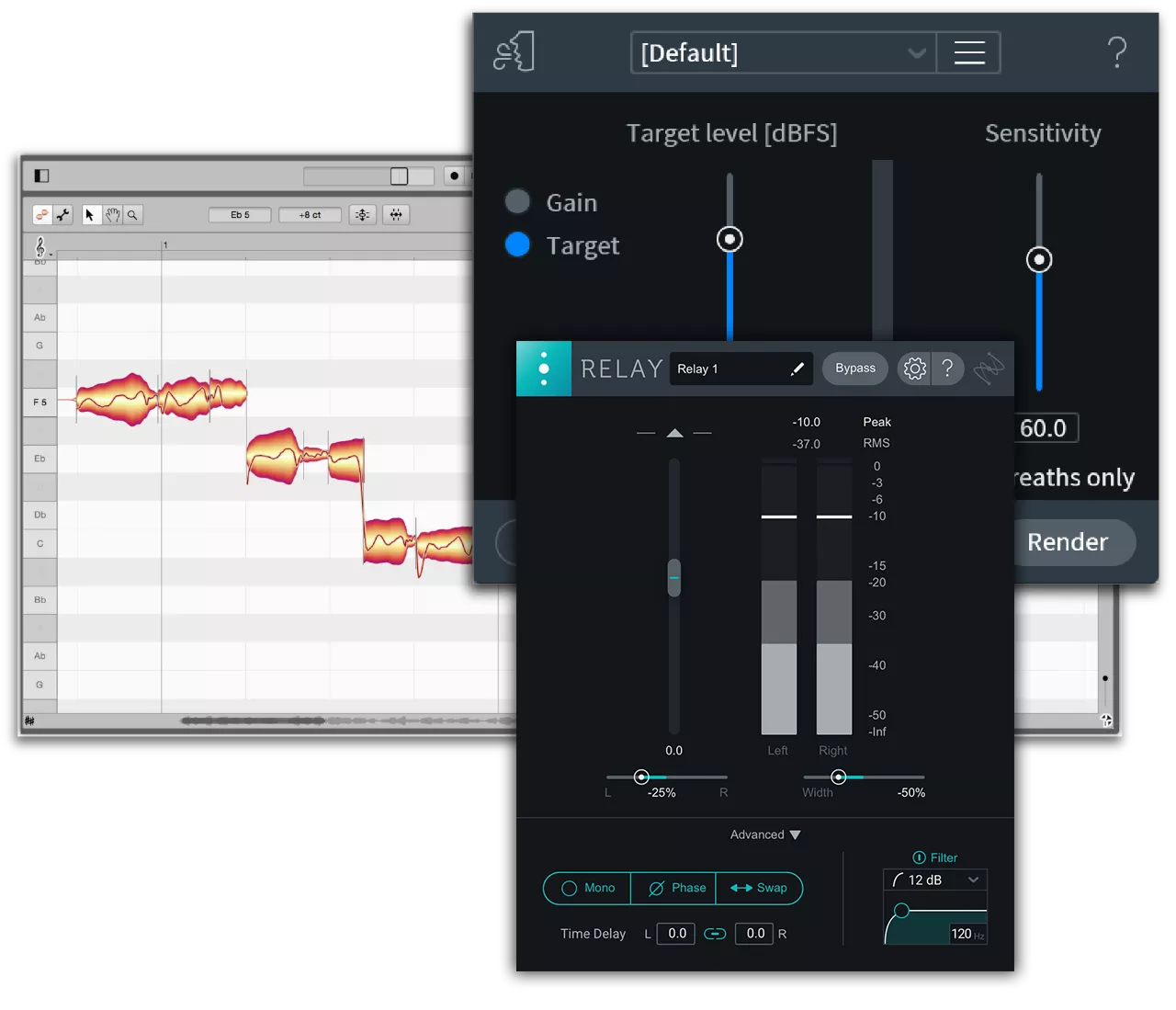Select the Melodyne note blobs edit mode icon
Image resolution: width=1176 pixels, height=1010 pixels.
[x=42, y=215]
